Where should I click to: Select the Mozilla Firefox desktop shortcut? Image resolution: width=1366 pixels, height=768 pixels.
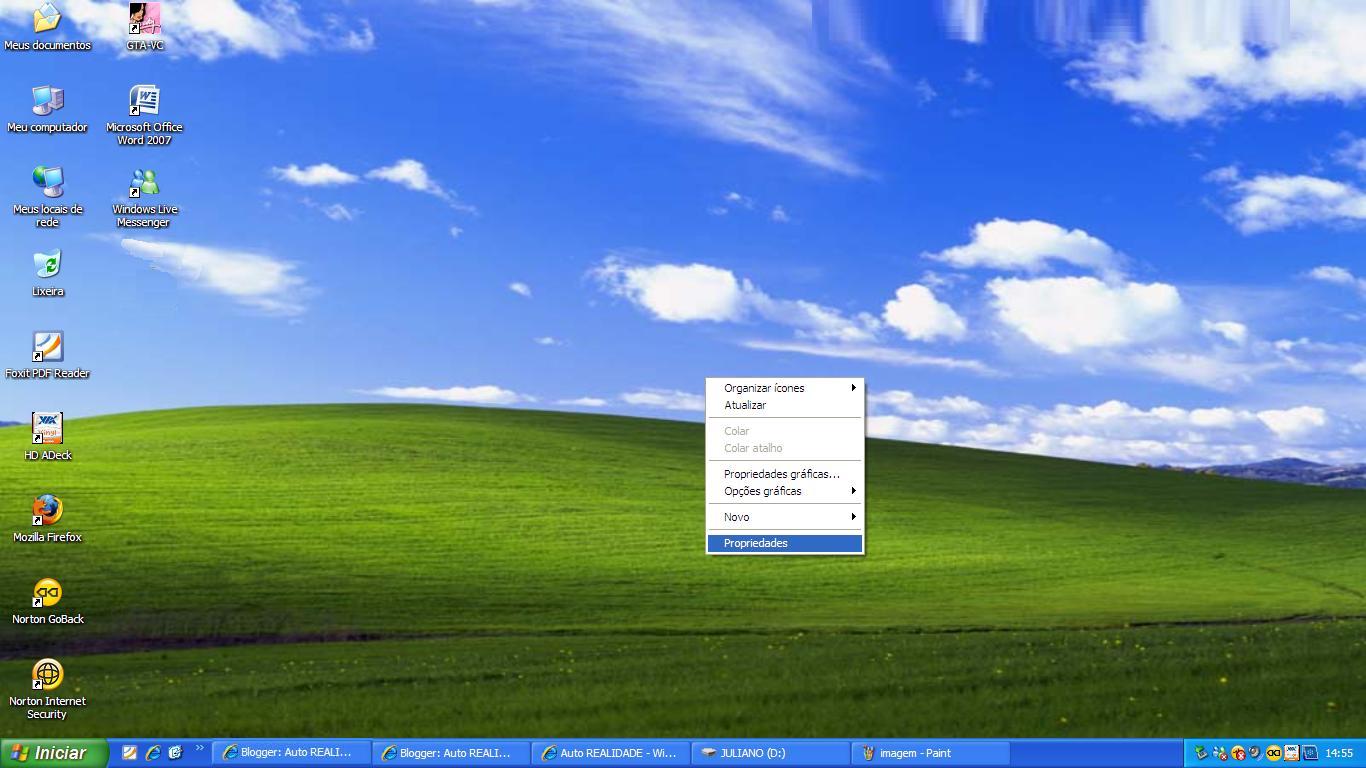click(47, 518)
